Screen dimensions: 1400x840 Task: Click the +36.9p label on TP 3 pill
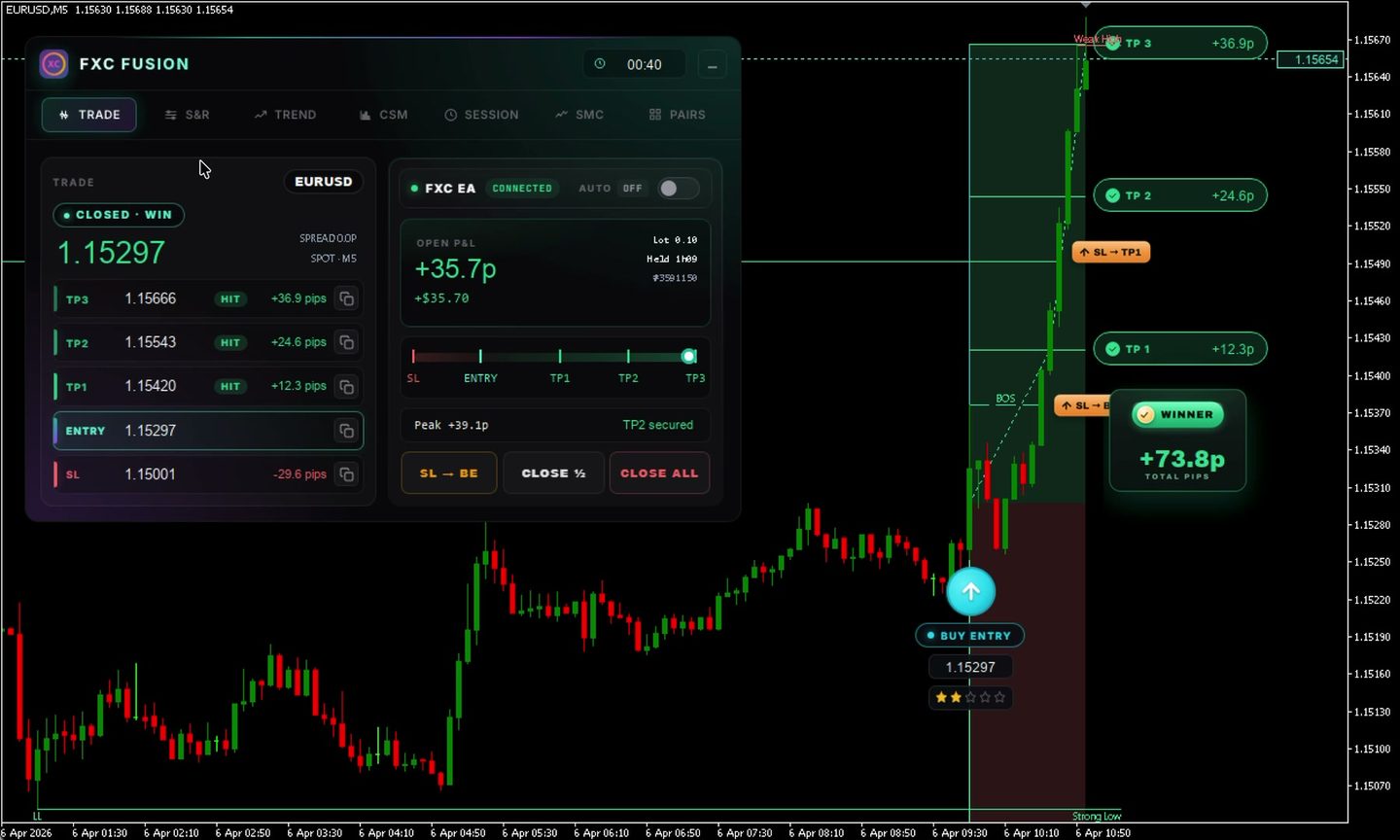pos(1233,44)
